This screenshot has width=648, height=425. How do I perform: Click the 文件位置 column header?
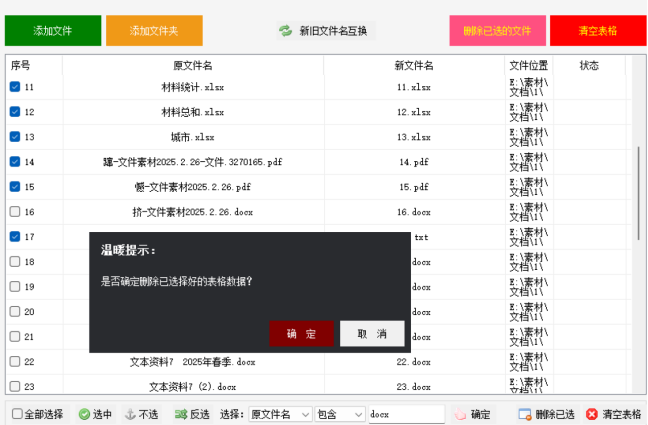[529, 65]
